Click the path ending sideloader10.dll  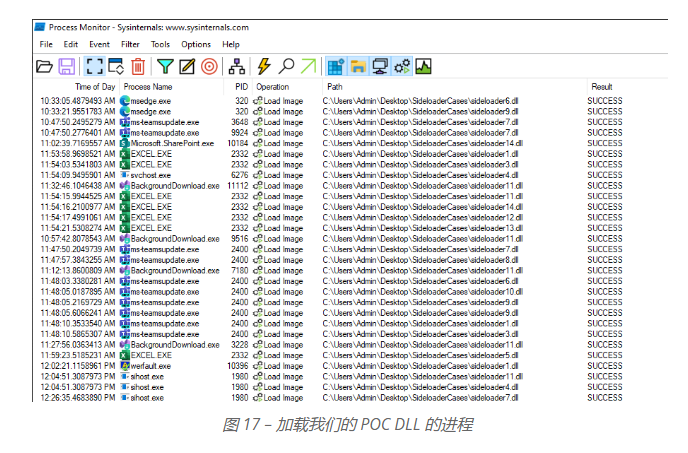click(x=423, y=291)
